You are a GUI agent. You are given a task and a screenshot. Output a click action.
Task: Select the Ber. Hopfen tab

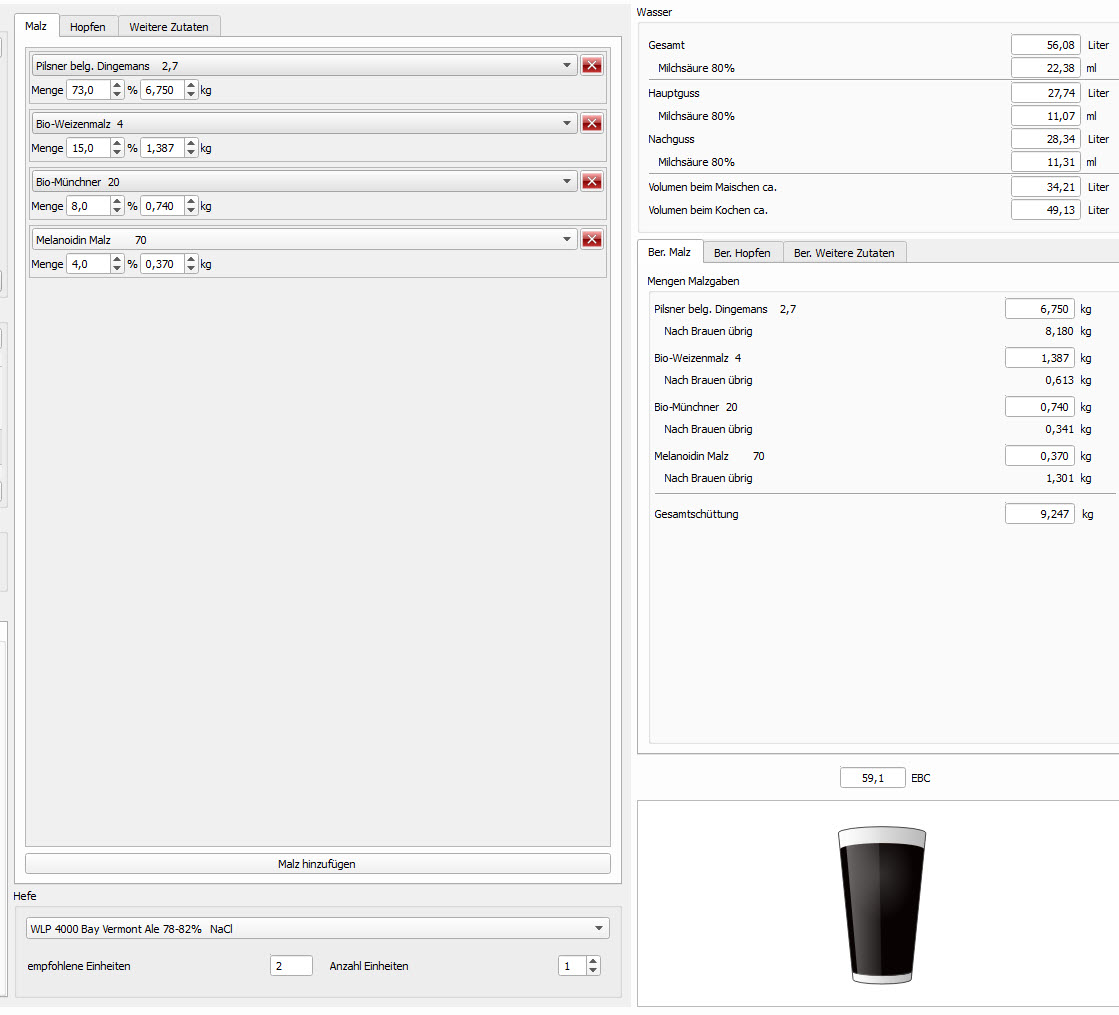[x=742, y=253]
